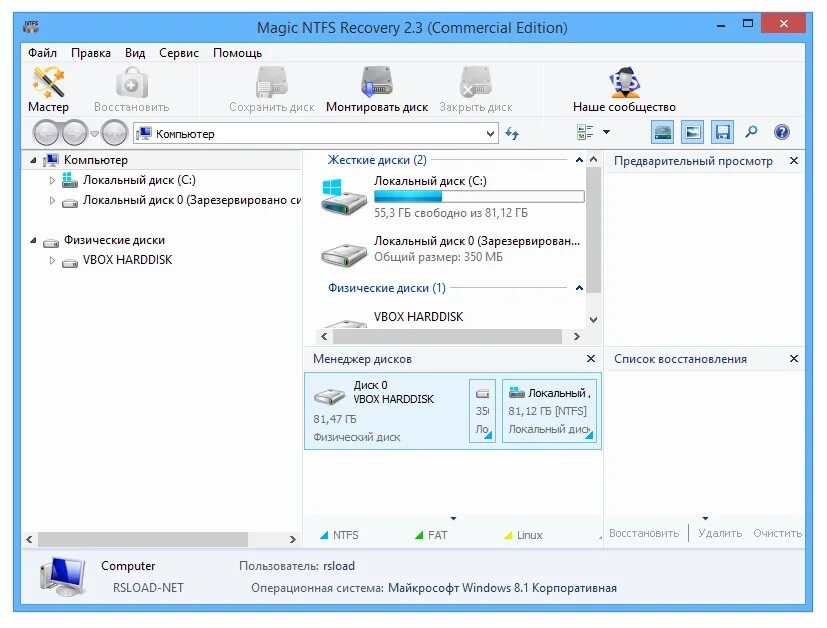Click '55,3 ГБ свободно из 81,12 ГБ' text
Viewport: 827px width, 628px height.
451,213
